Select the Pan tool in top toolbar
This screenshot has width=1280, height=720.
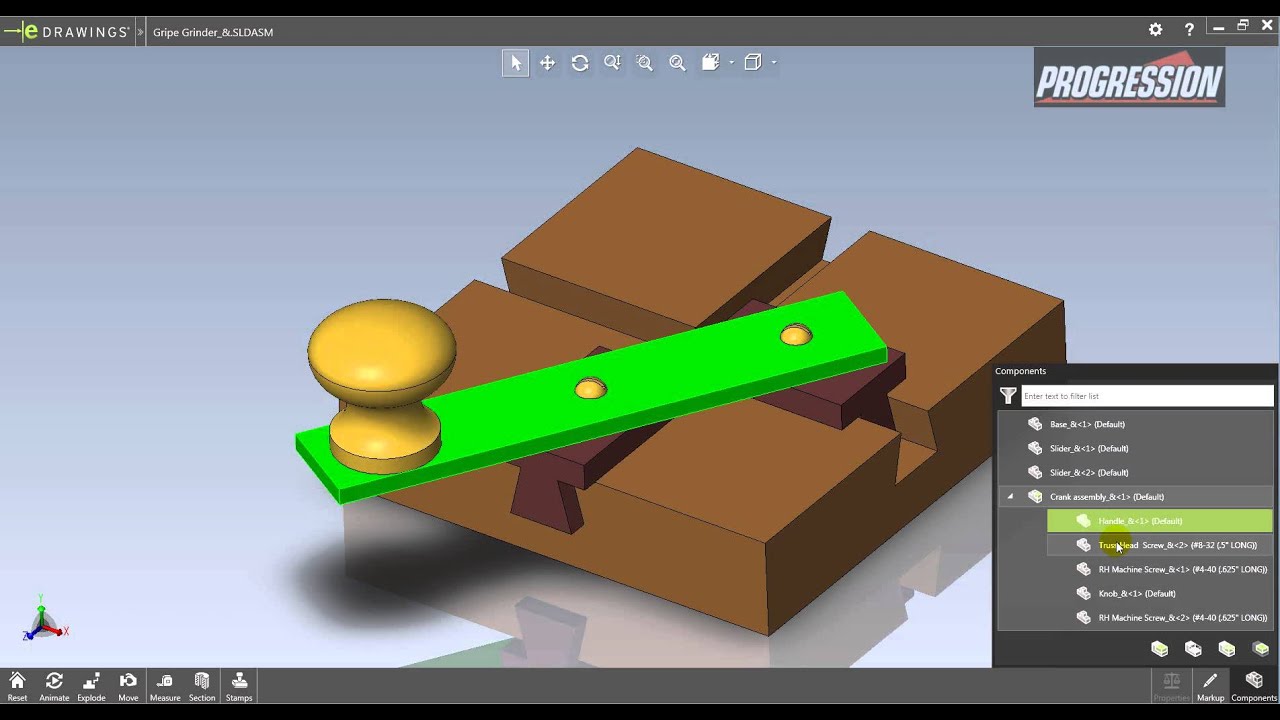[547, 63]
